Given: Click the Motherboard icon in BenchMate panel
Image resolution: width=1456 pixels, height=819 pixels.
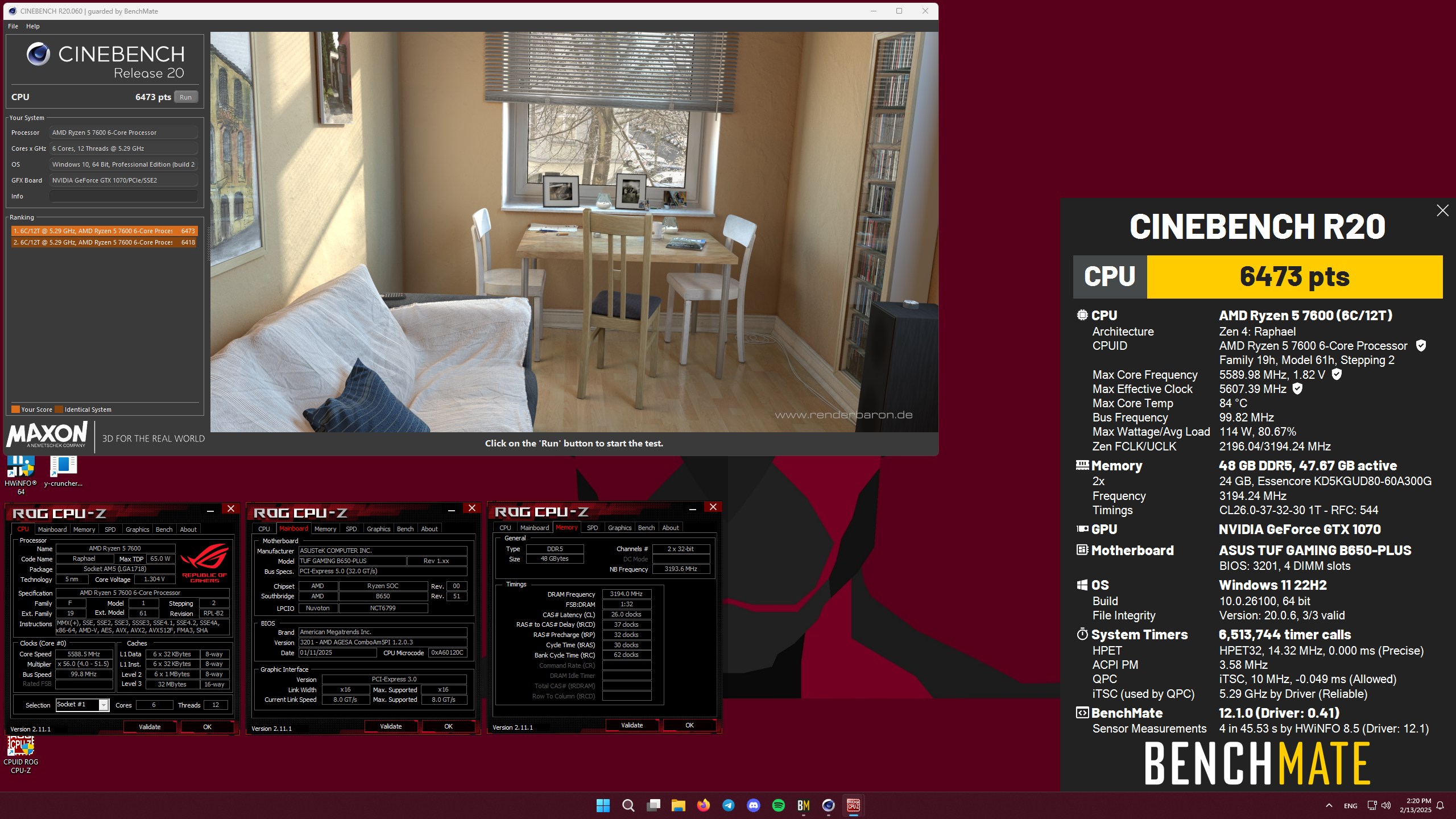Looking at the screenshot, I should 1082,550.
